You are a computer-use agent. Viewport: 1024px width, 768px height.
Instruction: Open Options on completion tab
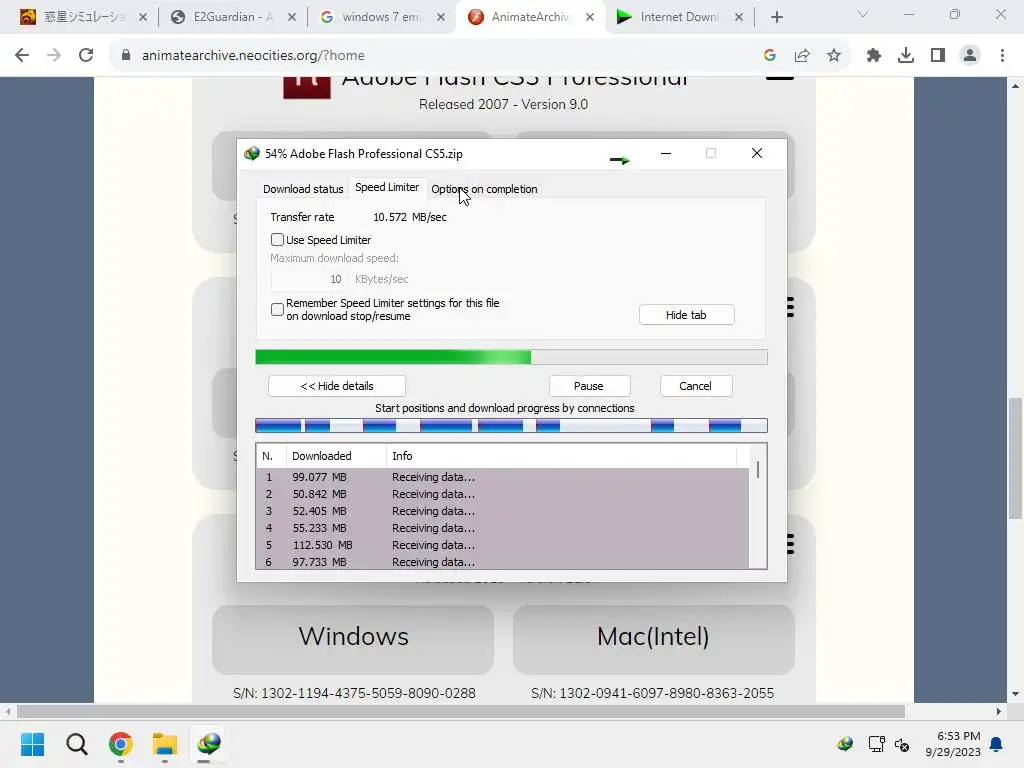click(484, 189)
